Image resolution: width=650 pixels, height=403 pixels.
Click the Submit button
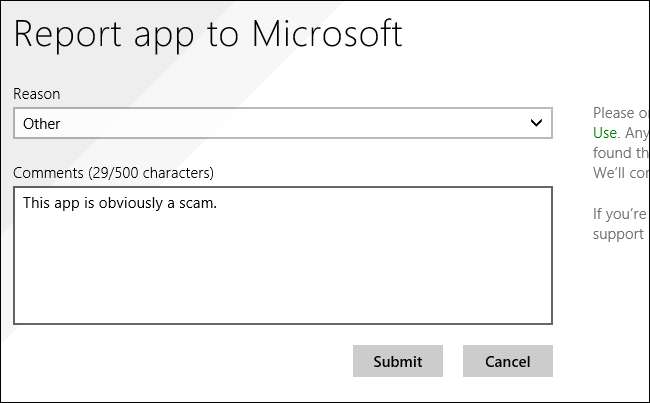pyautogui.click(x=397, y=361)
